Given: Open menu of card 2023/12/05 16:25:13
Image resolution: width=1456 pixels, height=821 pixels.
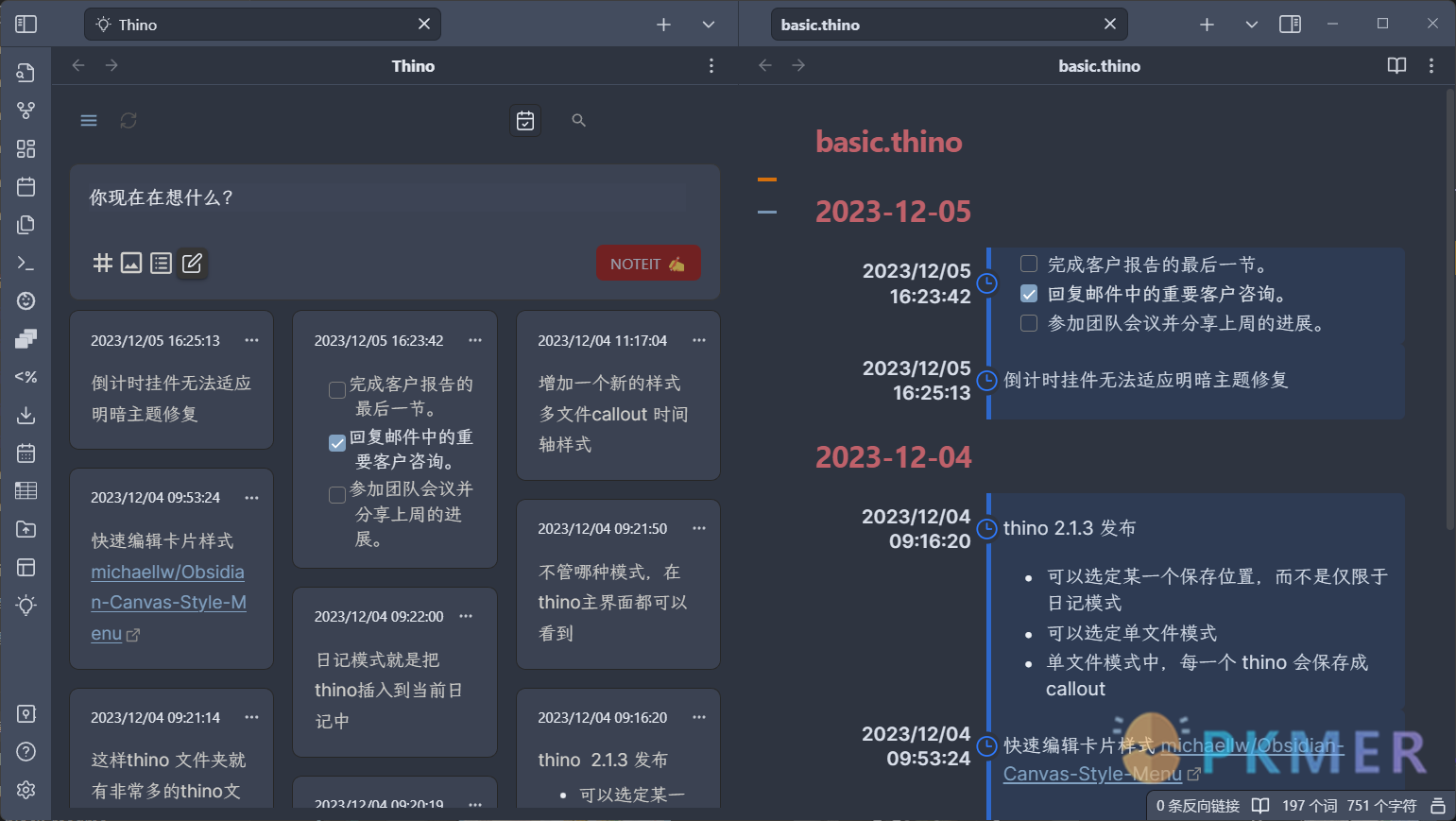Looking at the screenshot, I should click(251, 340).
